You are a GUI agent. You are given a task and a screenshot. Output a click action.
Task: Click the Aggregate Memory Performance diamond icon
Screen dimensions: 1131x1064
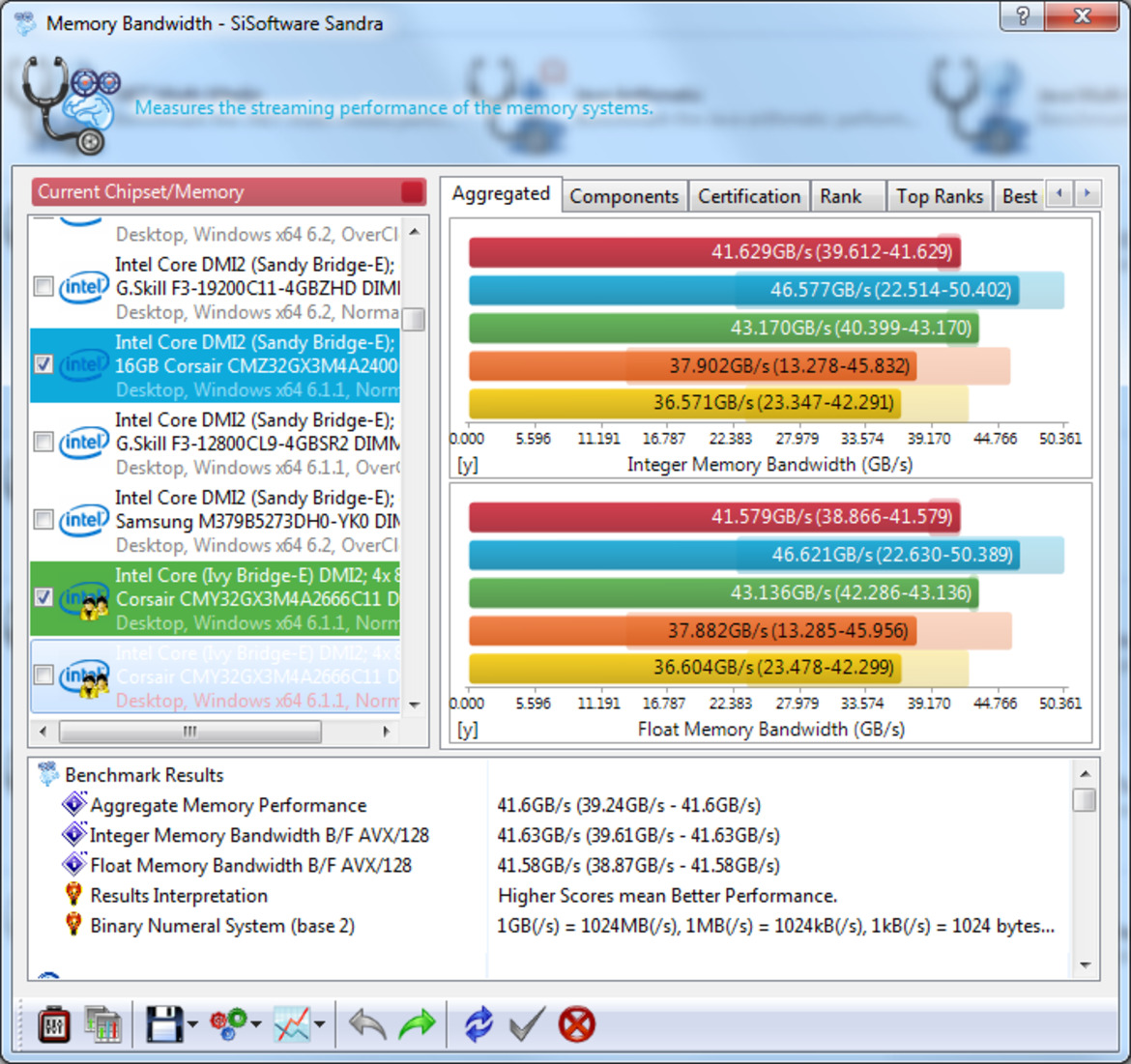pos(73,804)
